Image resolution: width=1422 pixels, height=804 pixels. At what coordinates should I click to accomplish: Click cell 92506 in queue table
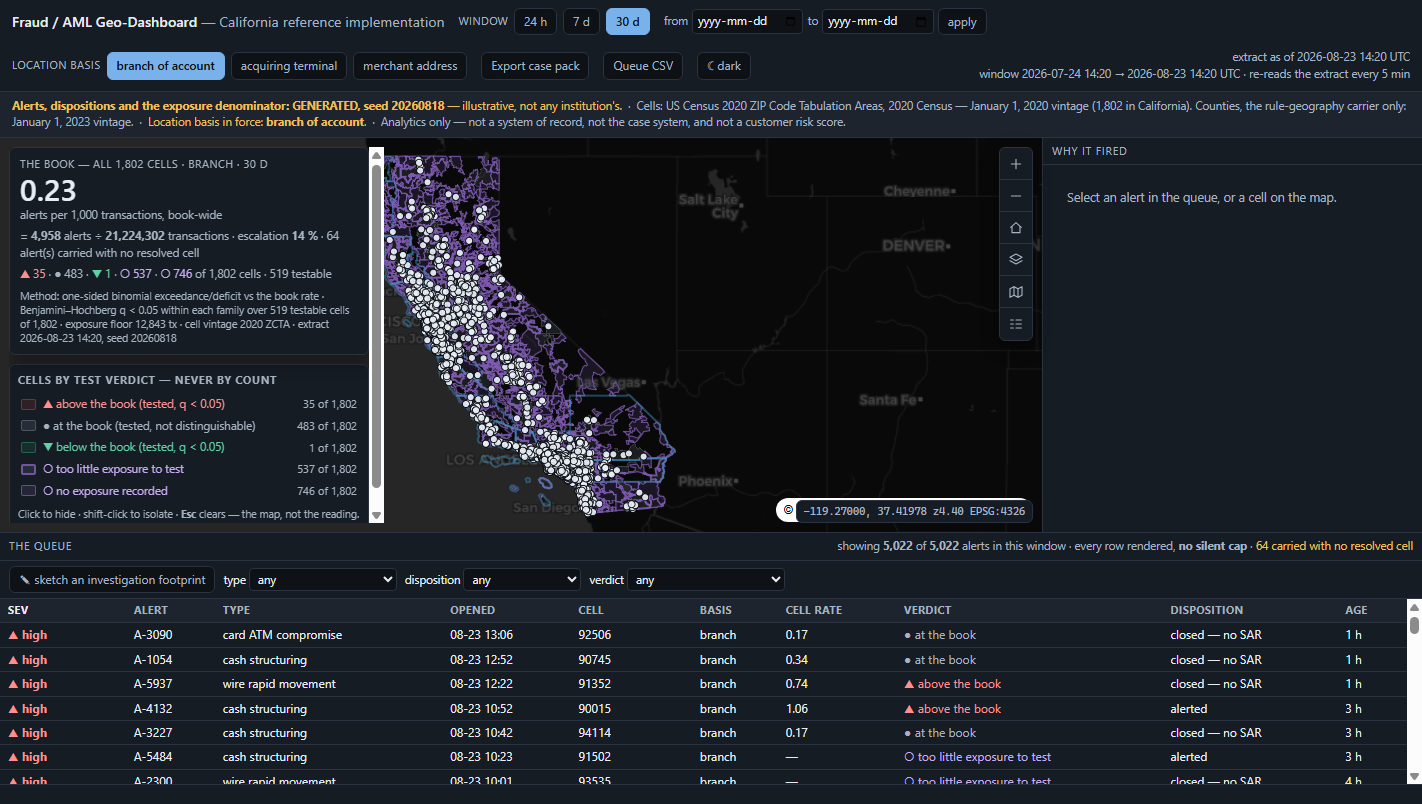[594, 635]
